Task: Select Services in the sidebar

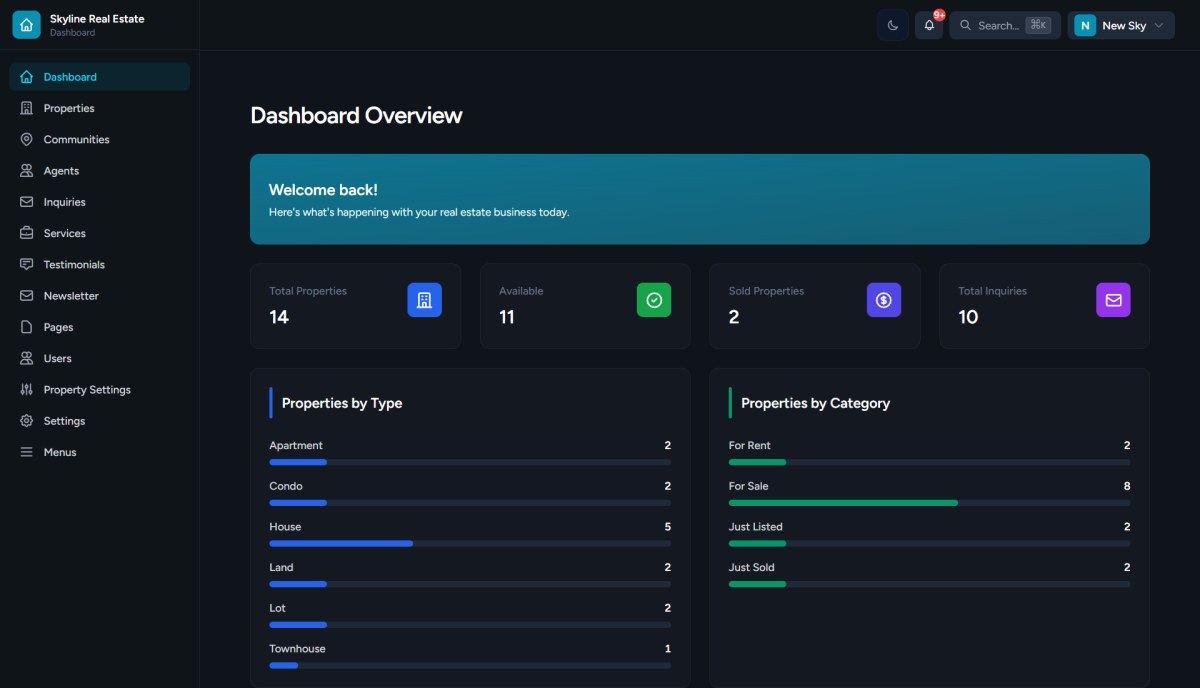Action: (100, 233)
